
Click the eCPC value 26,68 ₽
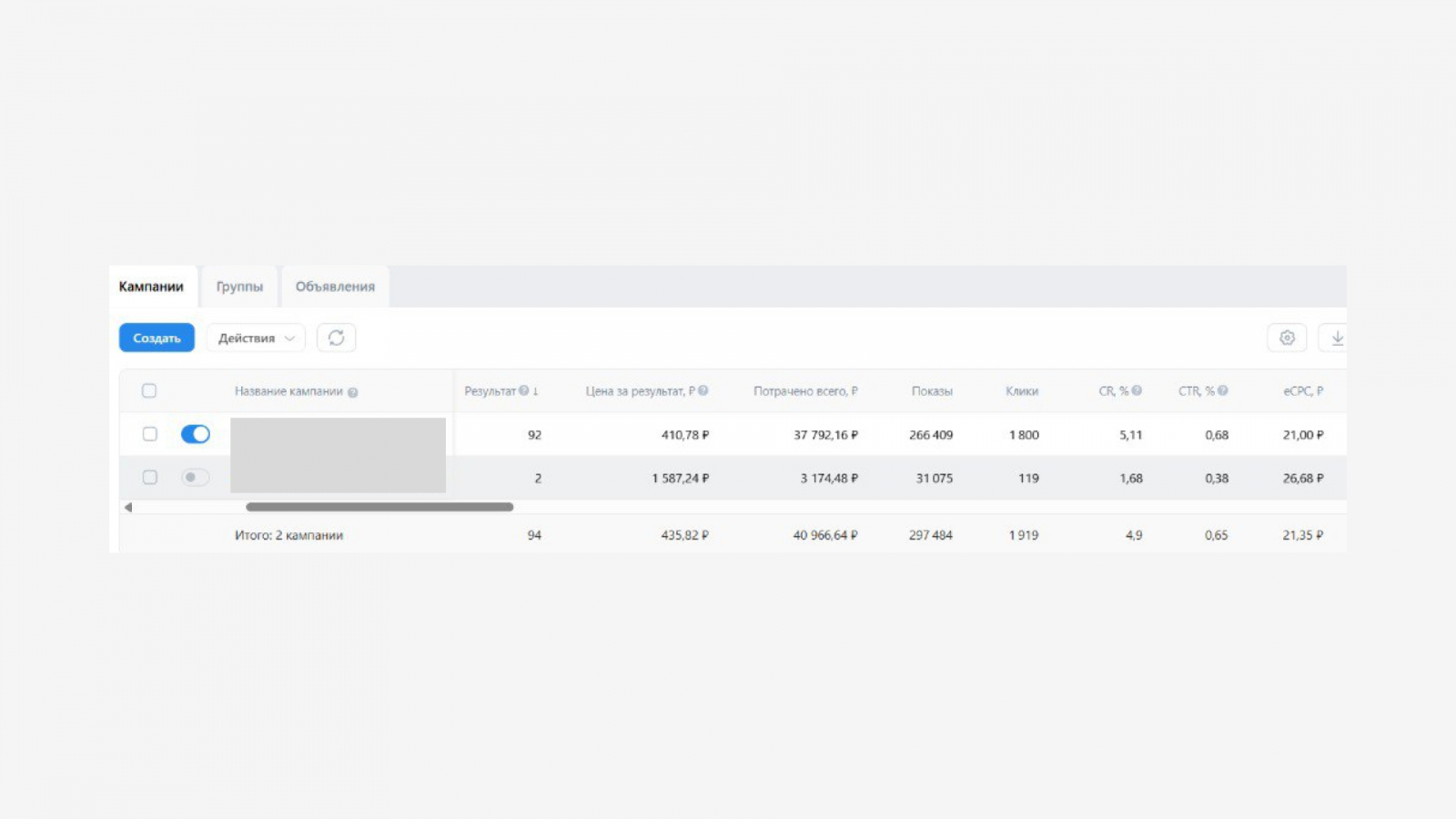click(x=1303, y=478)
